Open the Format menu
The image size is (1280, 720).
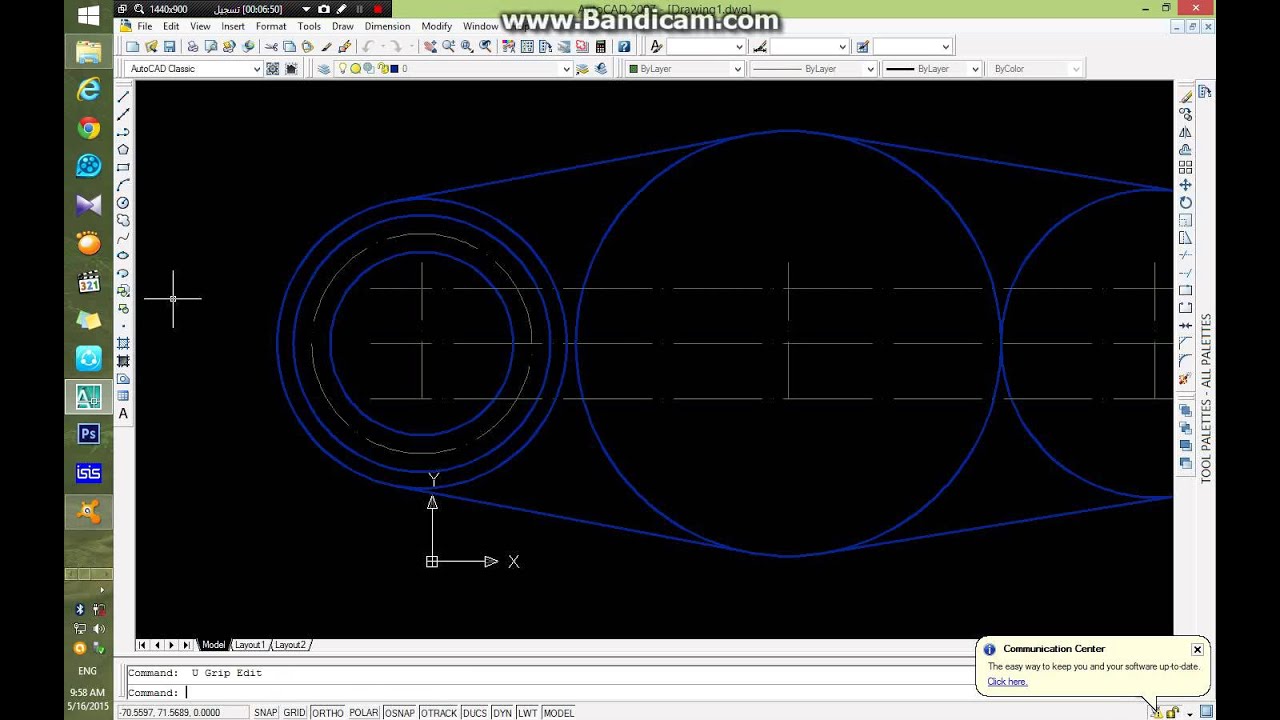tap(271, 26)
